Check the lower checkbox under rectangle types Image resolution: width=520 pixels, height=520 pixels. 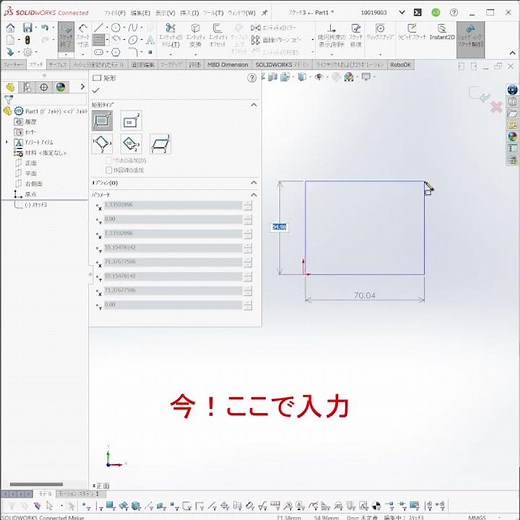[x=108, y=170]
